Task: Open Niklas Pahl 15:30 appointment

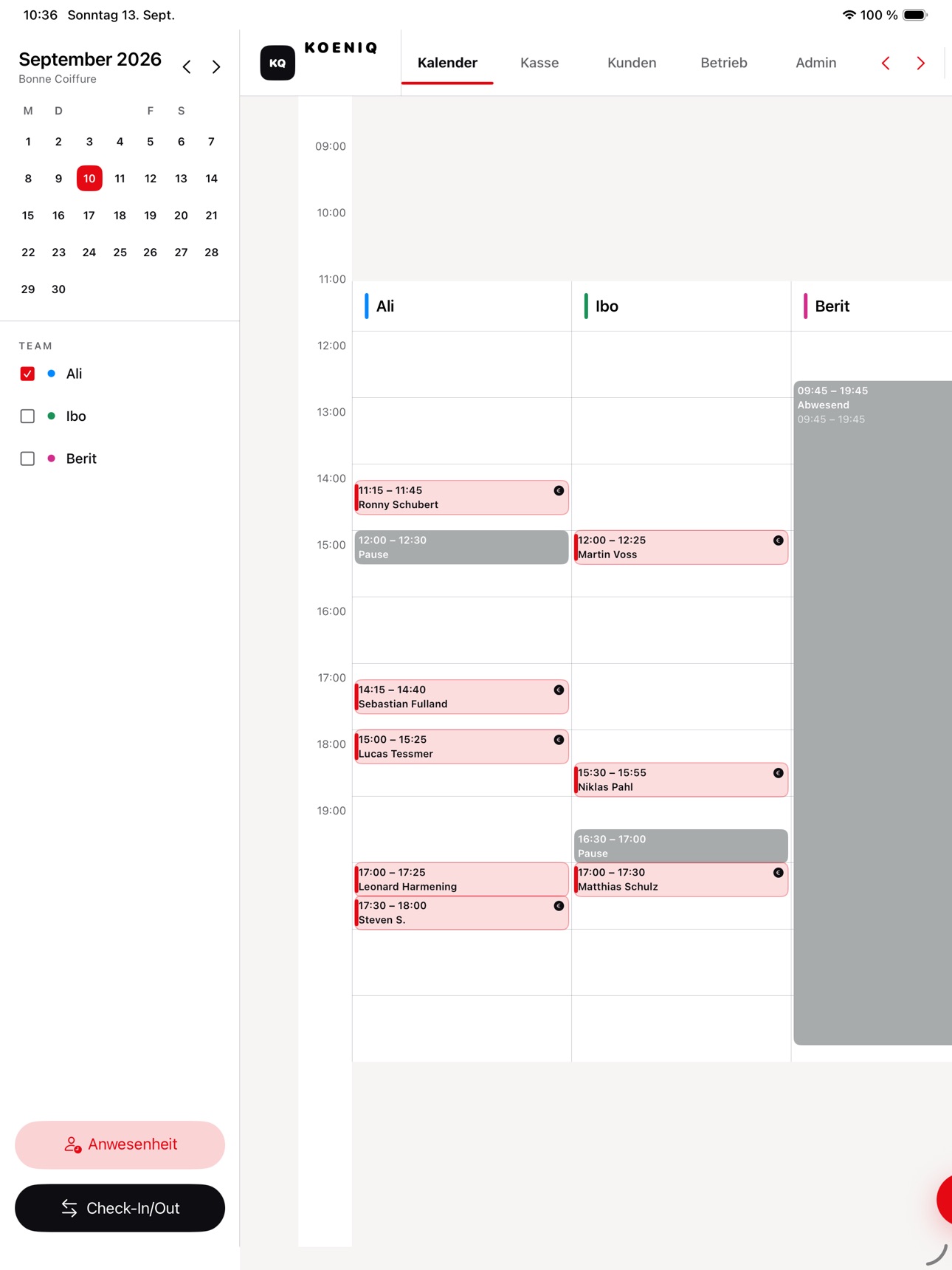Action: click(x=680, y=780)
